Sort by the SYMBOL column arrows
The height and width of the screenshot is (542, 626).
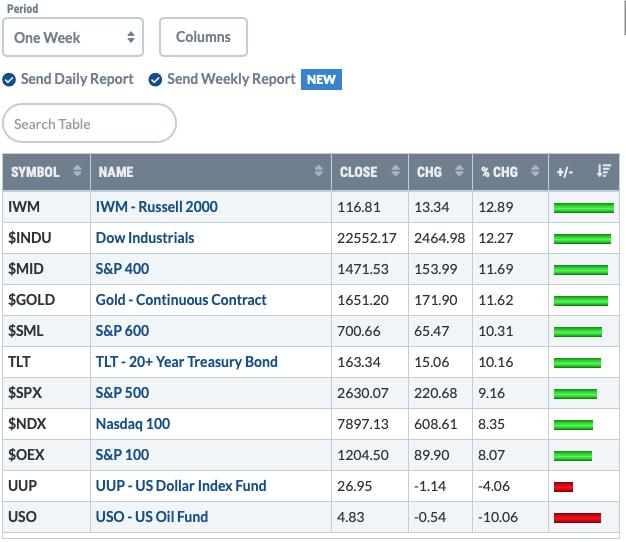[77, 171]
